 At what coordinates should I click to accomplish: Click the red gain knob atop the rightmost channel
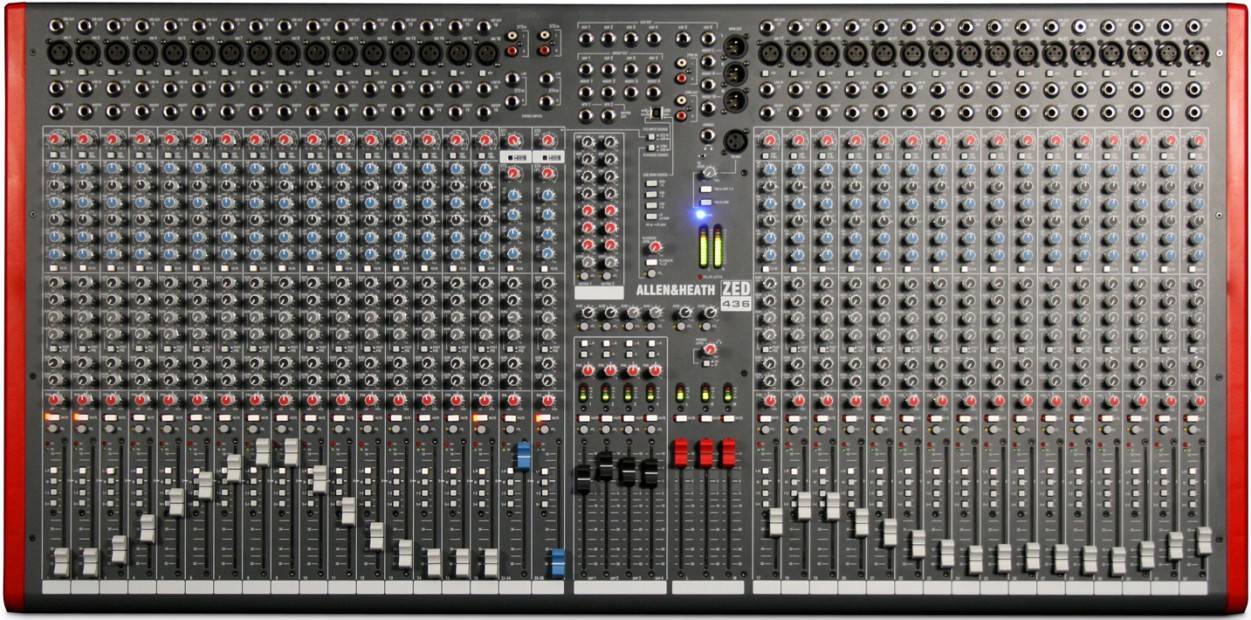click(1198, 141)
